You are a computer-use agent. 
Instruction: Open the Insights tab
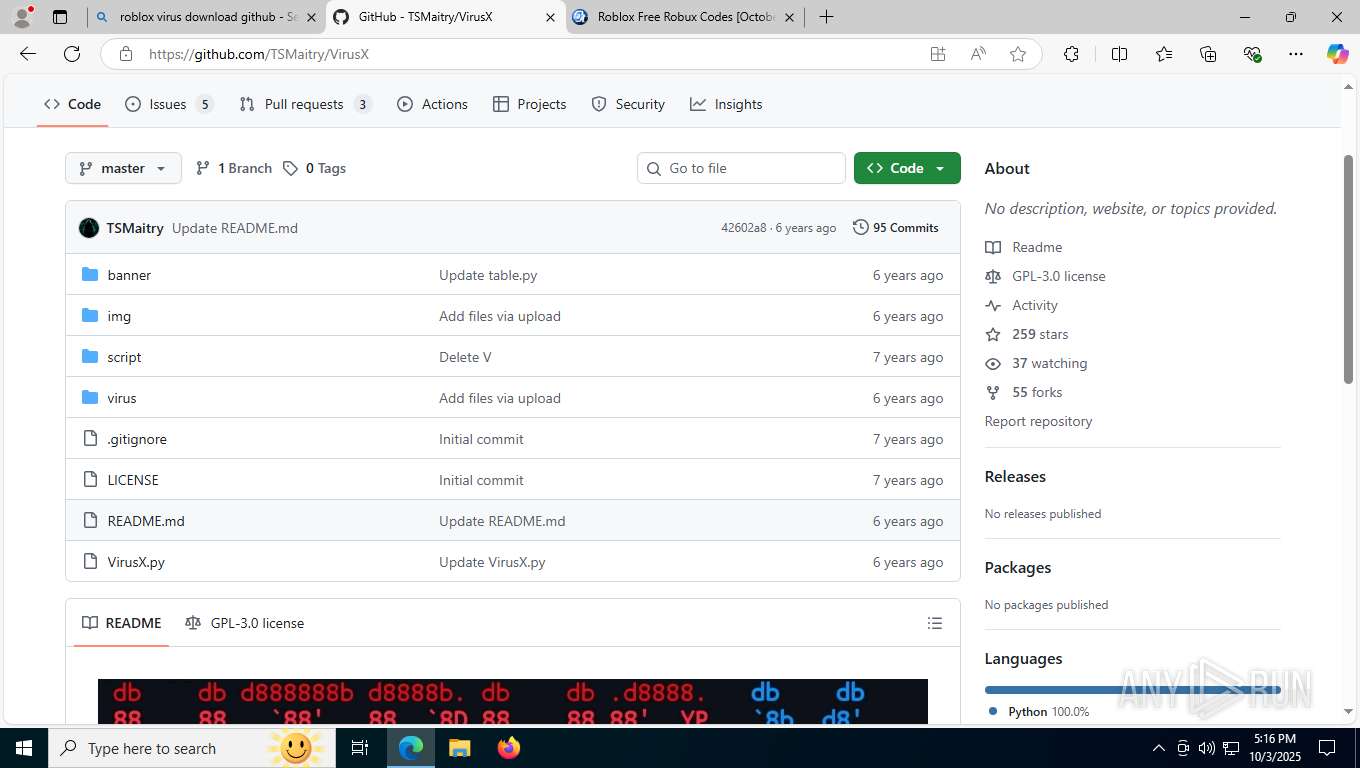[x=726, y=104]
